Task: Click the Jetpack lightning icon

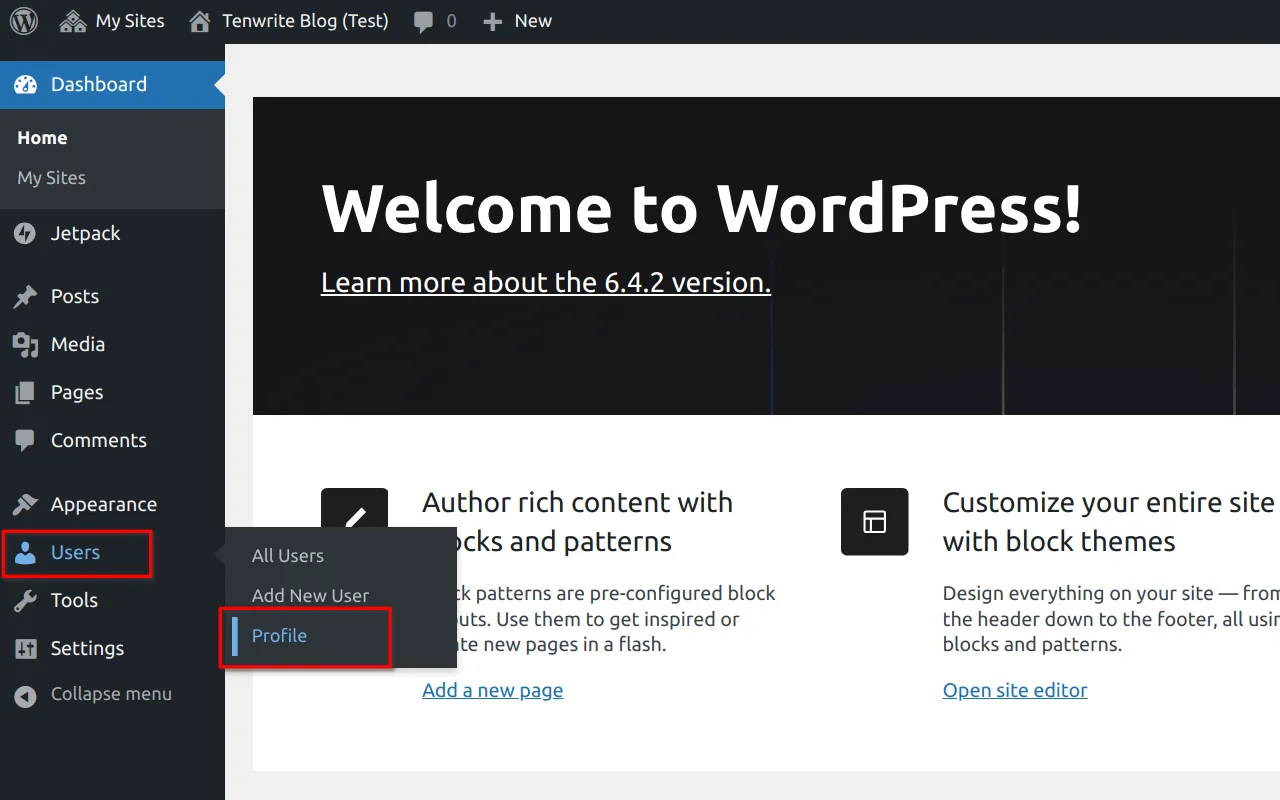Action: [25, 234]
